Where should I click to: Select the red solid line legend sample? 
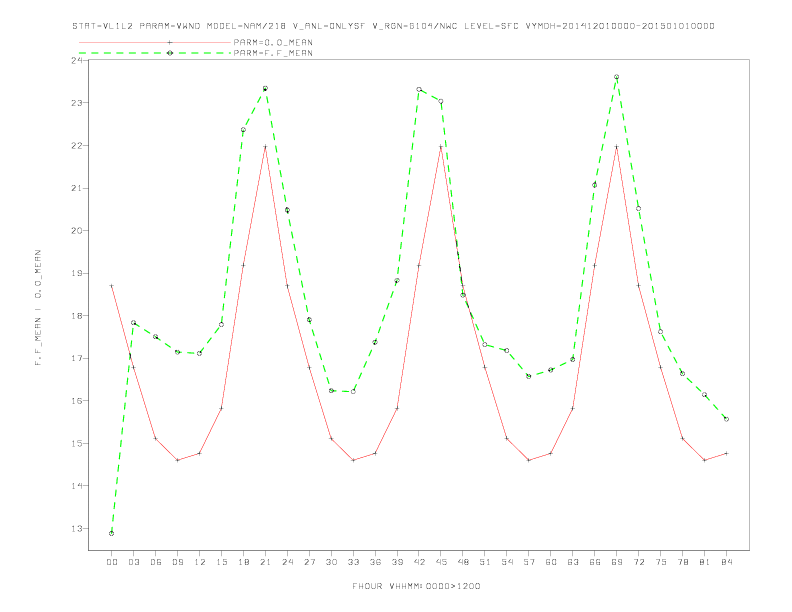[x=155, y=42]
